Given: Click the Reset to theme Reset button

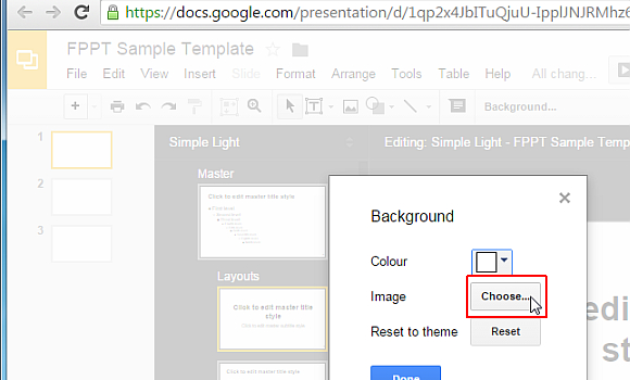Looking at the screenshot, I should coord(505,332).
